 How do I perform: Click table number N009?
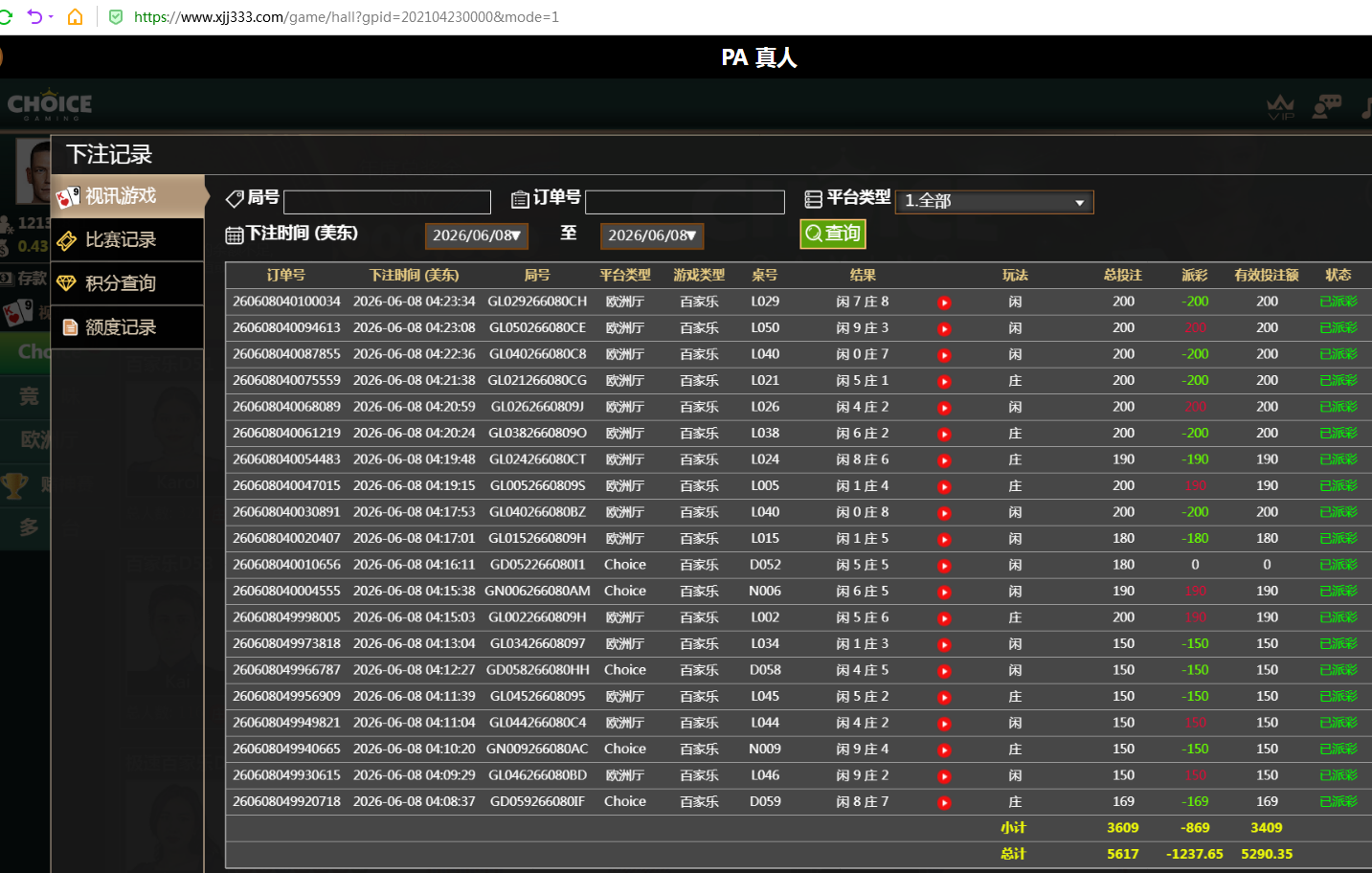coord(765,749)
